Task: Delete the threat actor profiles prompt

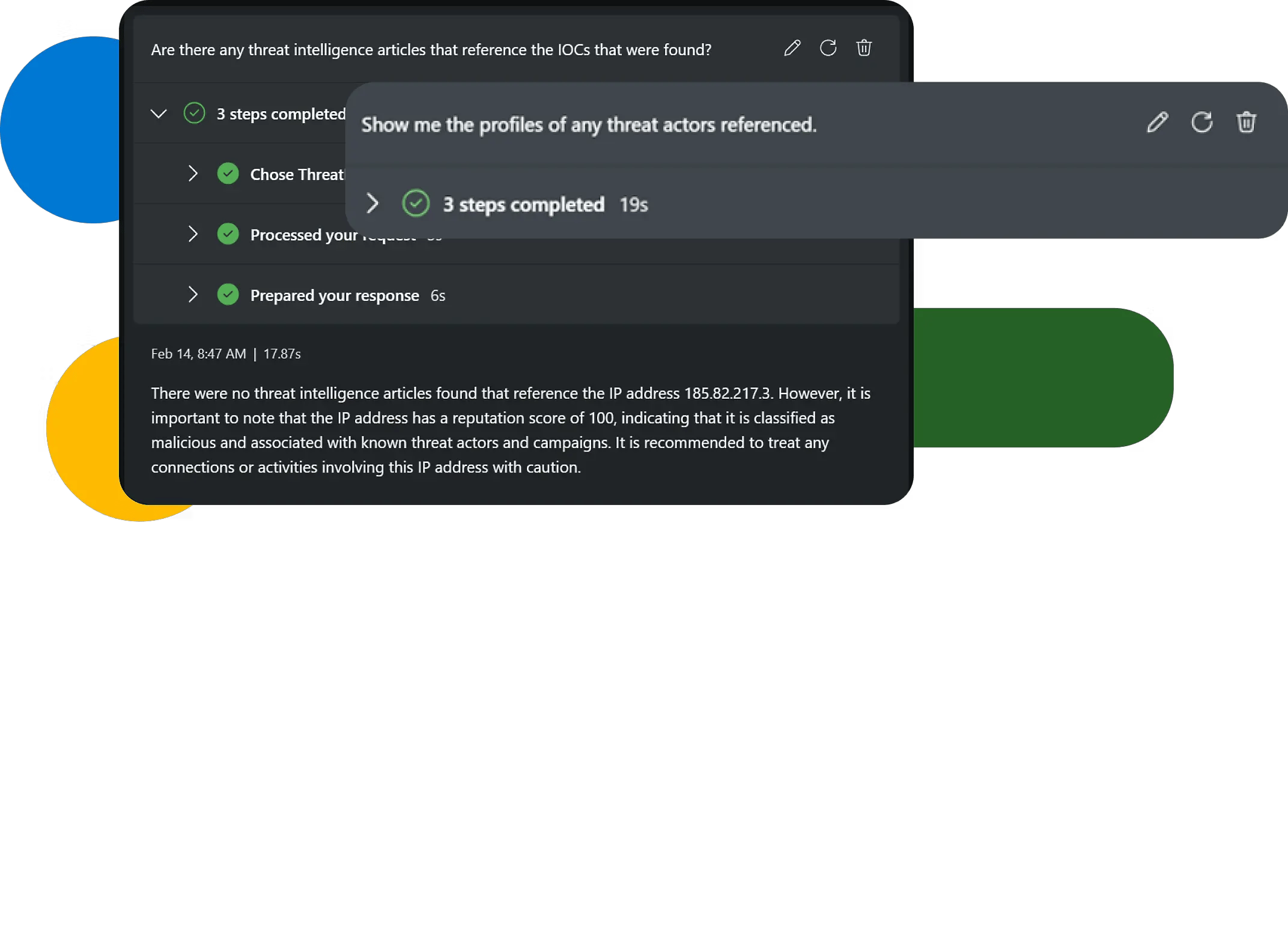Action: (x=1247, y=123)
